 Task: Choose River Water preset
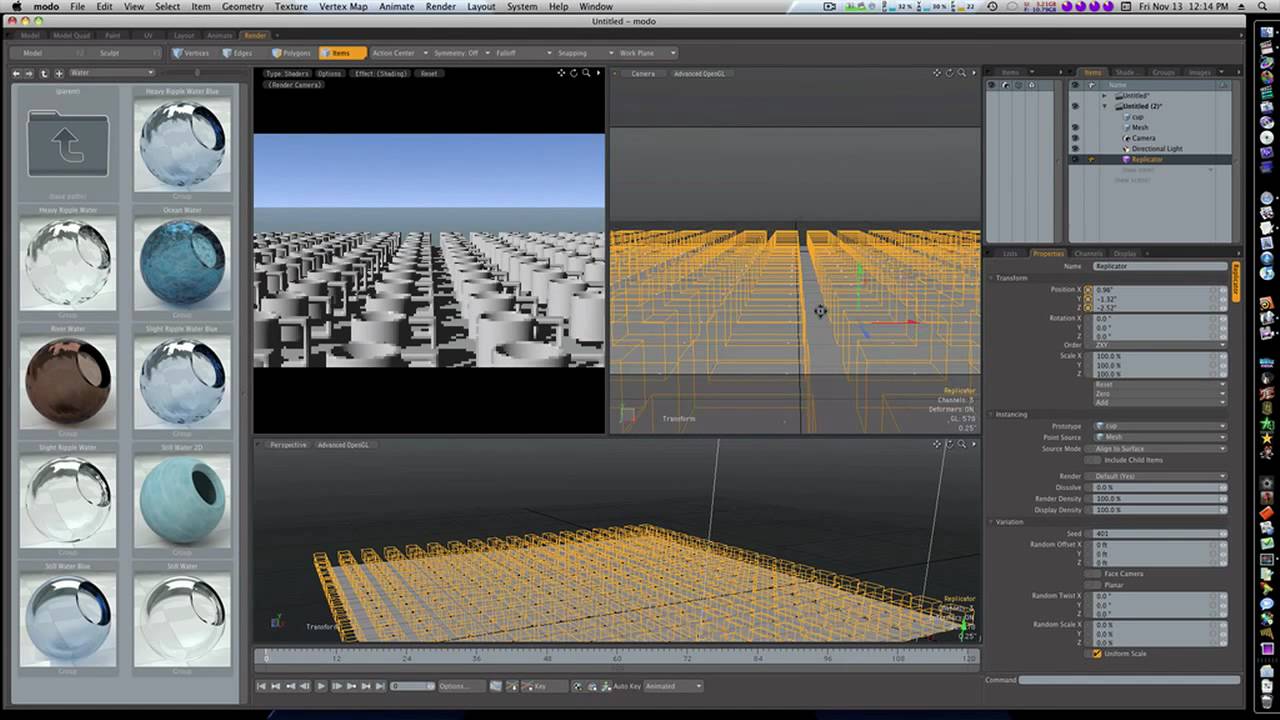[68, 382]
